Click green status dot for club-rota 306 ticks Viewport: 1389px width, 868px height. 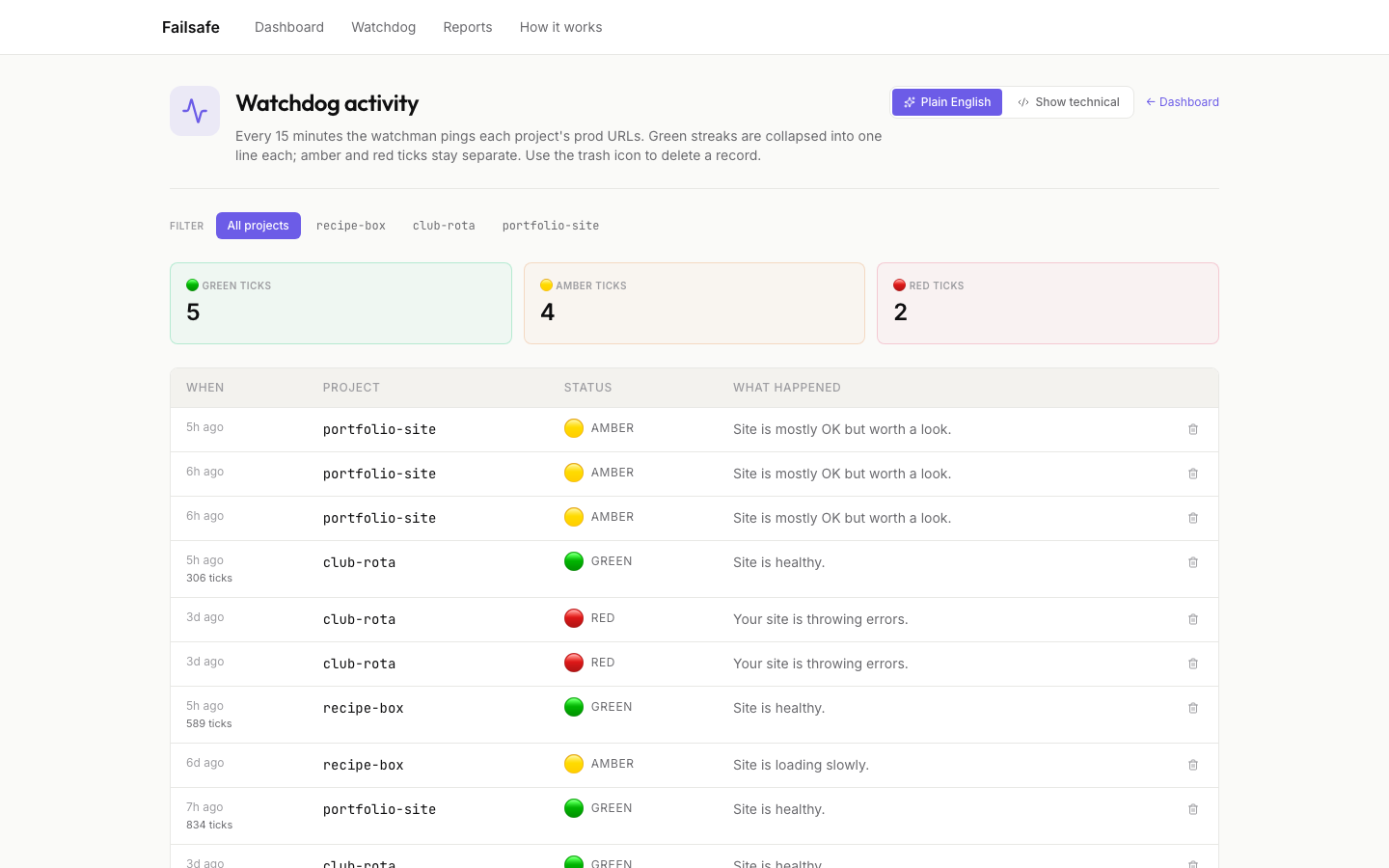tap(574, 561)
